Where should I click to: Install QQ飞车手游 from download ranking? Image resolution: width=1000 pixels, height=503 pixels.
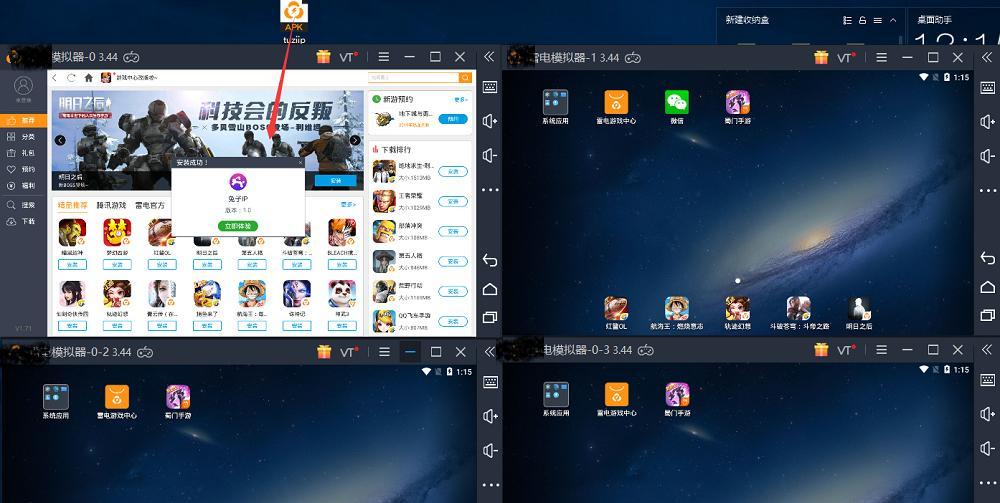(453, 321)
